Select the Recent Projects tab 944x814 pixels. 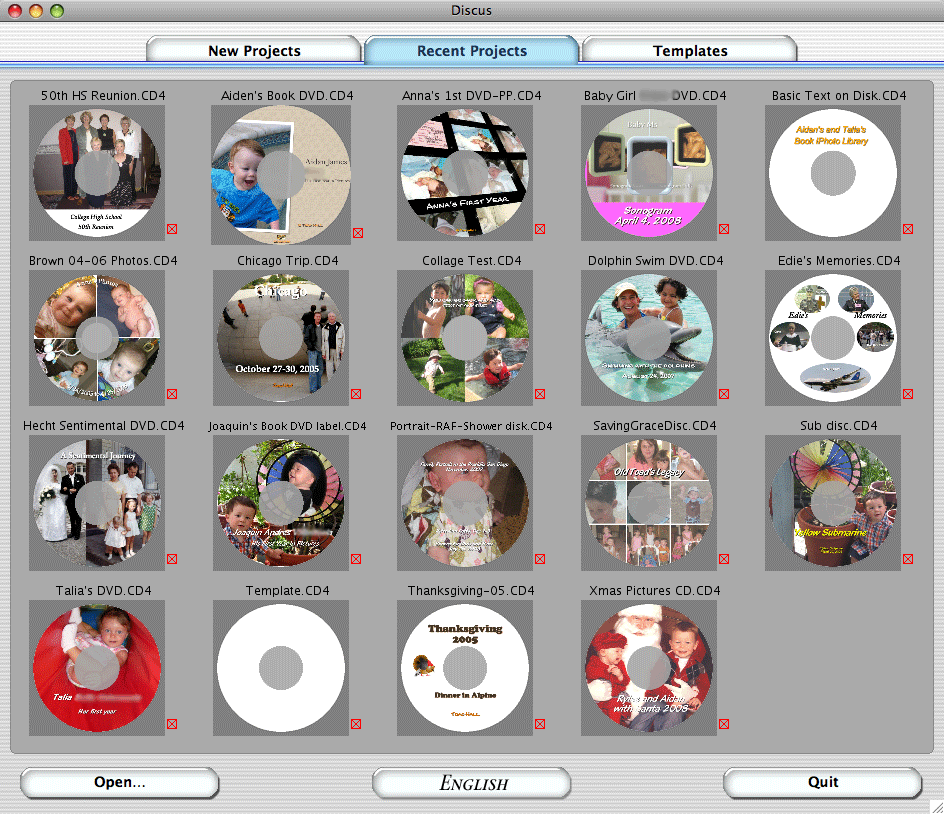pyautogui.click(x=471, y=50)
